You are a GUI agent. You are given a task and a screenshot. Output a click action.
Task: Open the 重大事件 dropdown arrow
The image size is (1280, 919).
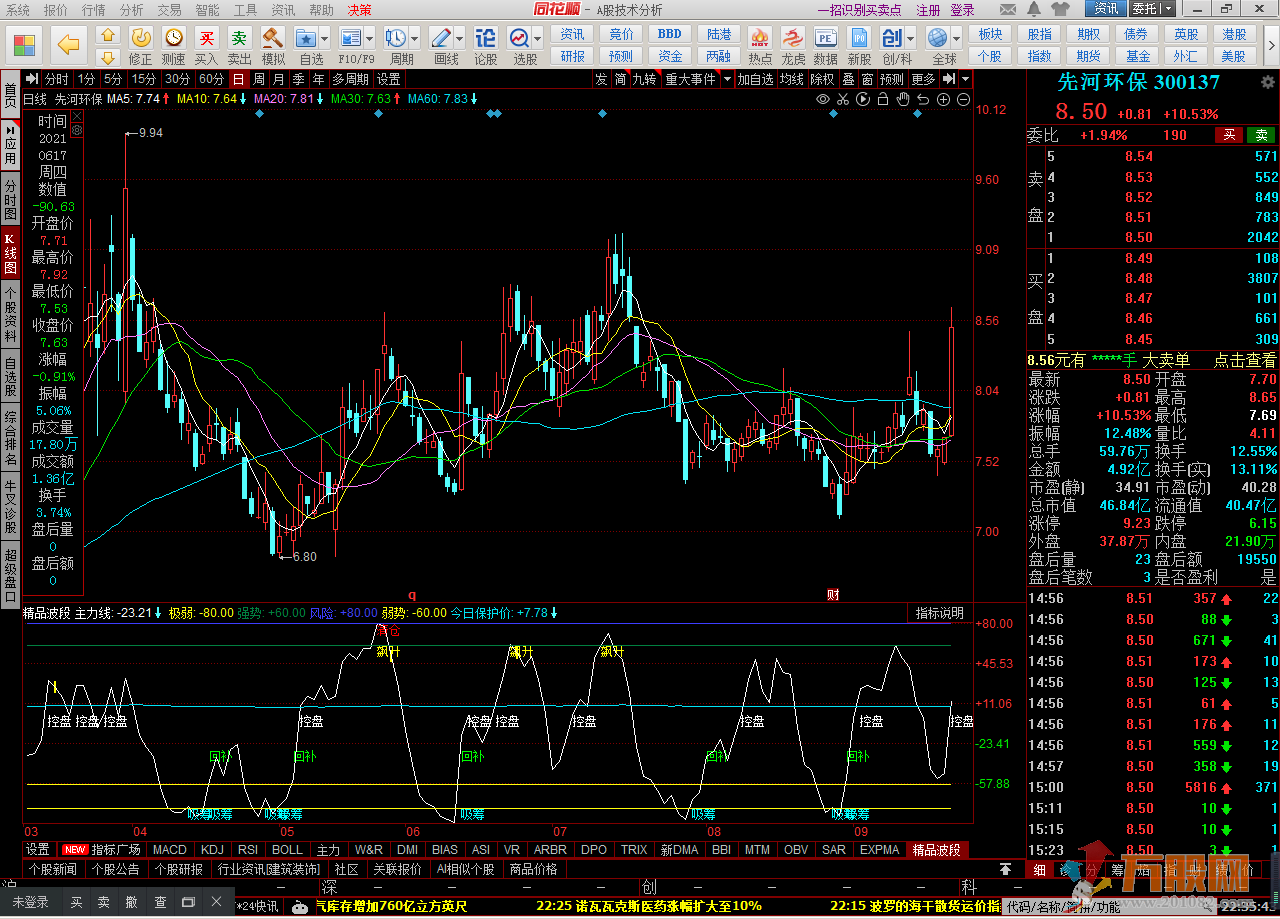coord(727,79)
